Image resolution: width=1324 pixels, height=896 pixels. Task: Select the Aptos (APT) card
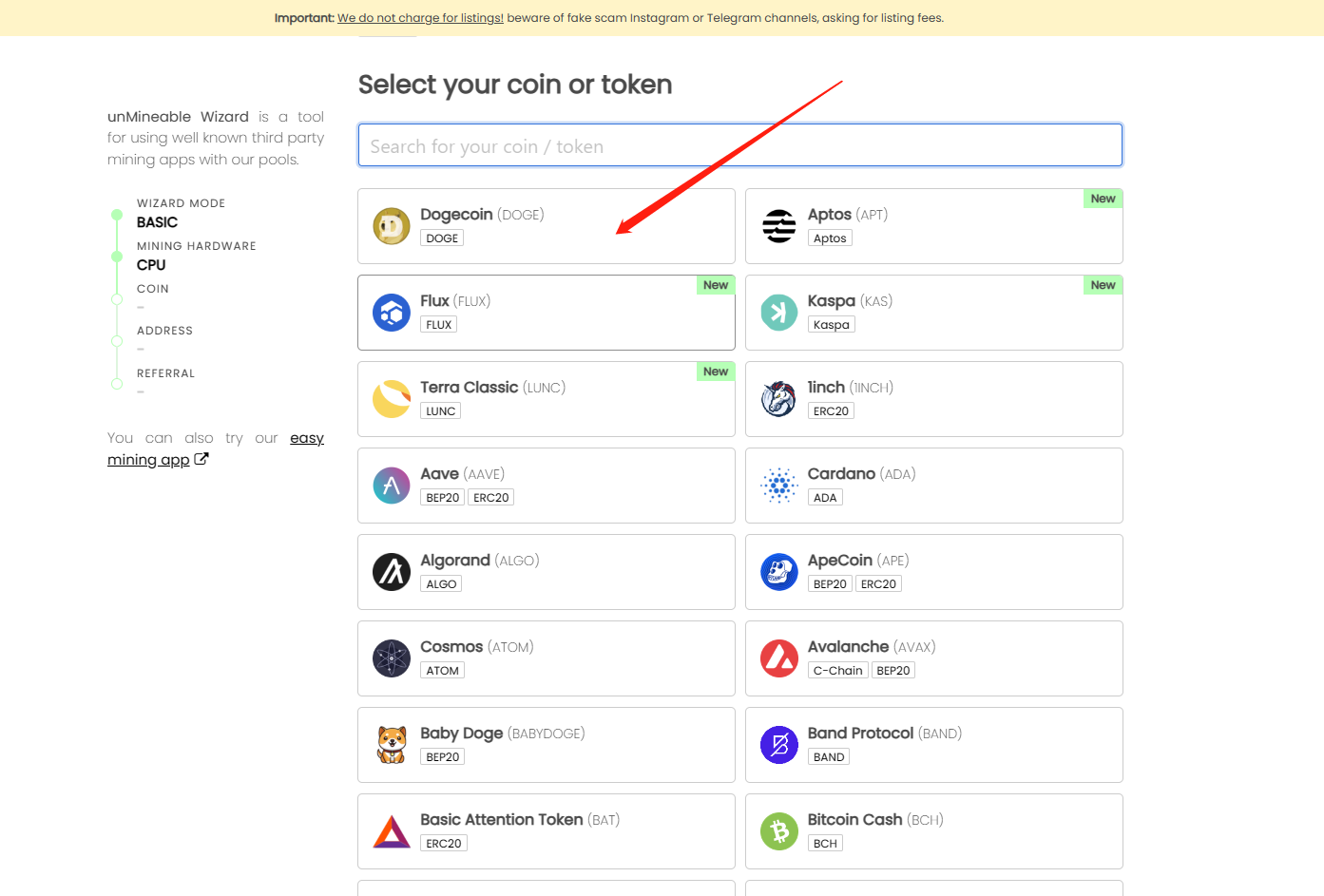pos(934,226)
